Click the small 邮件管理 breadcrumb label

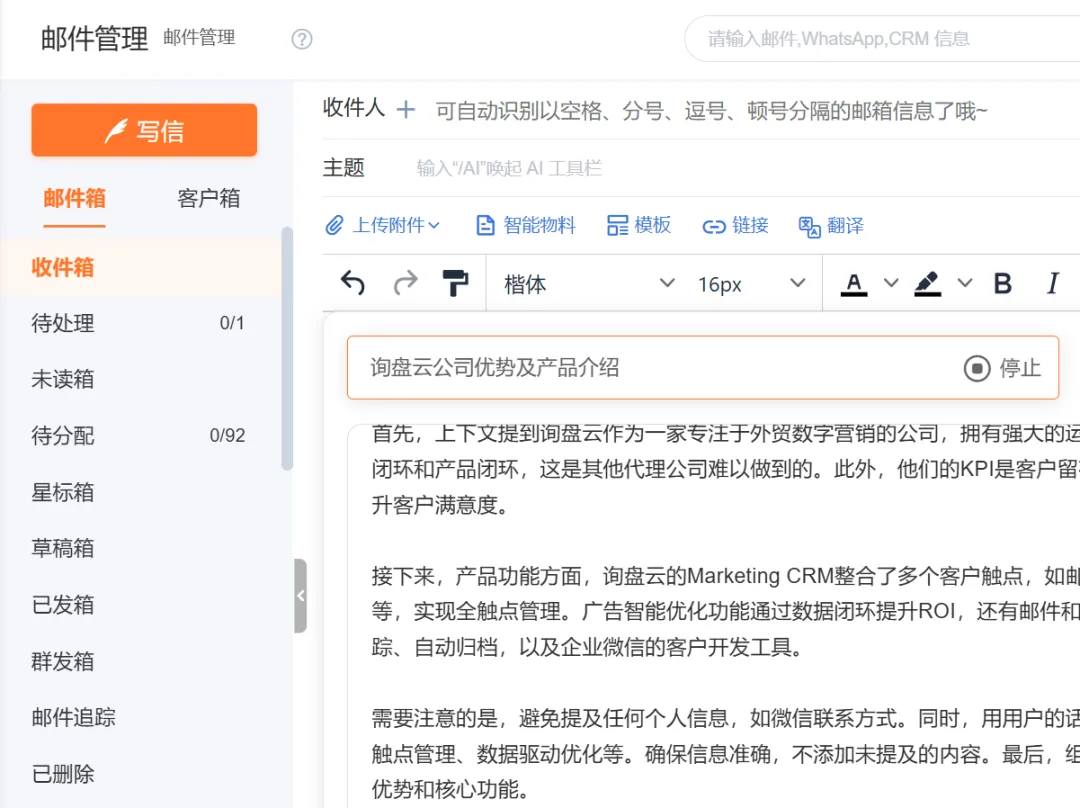coord(199,37)
